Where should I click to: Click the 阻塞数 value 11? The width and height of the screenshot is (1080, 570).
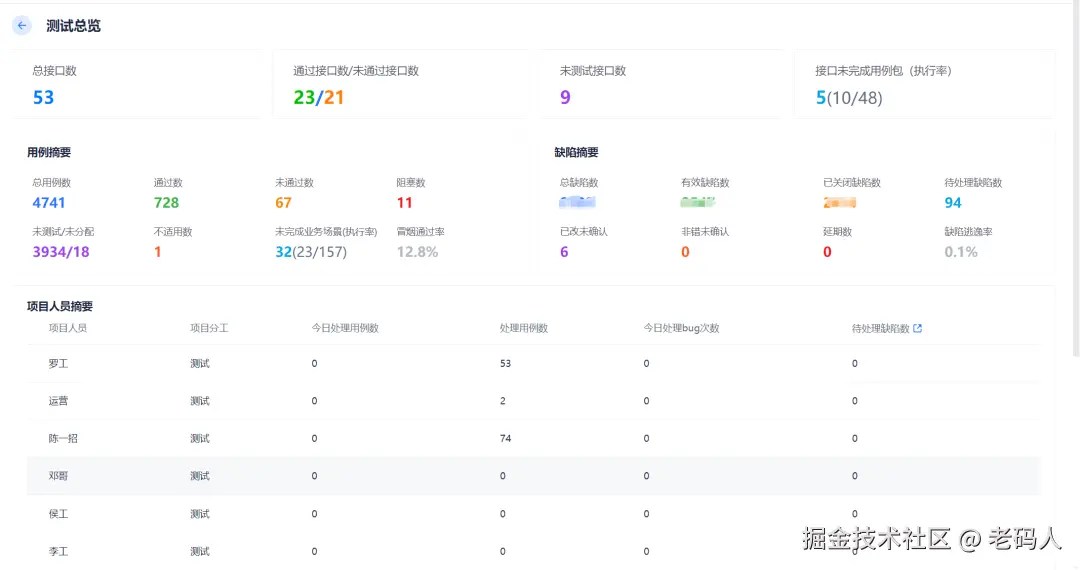(x=404, y=203)
